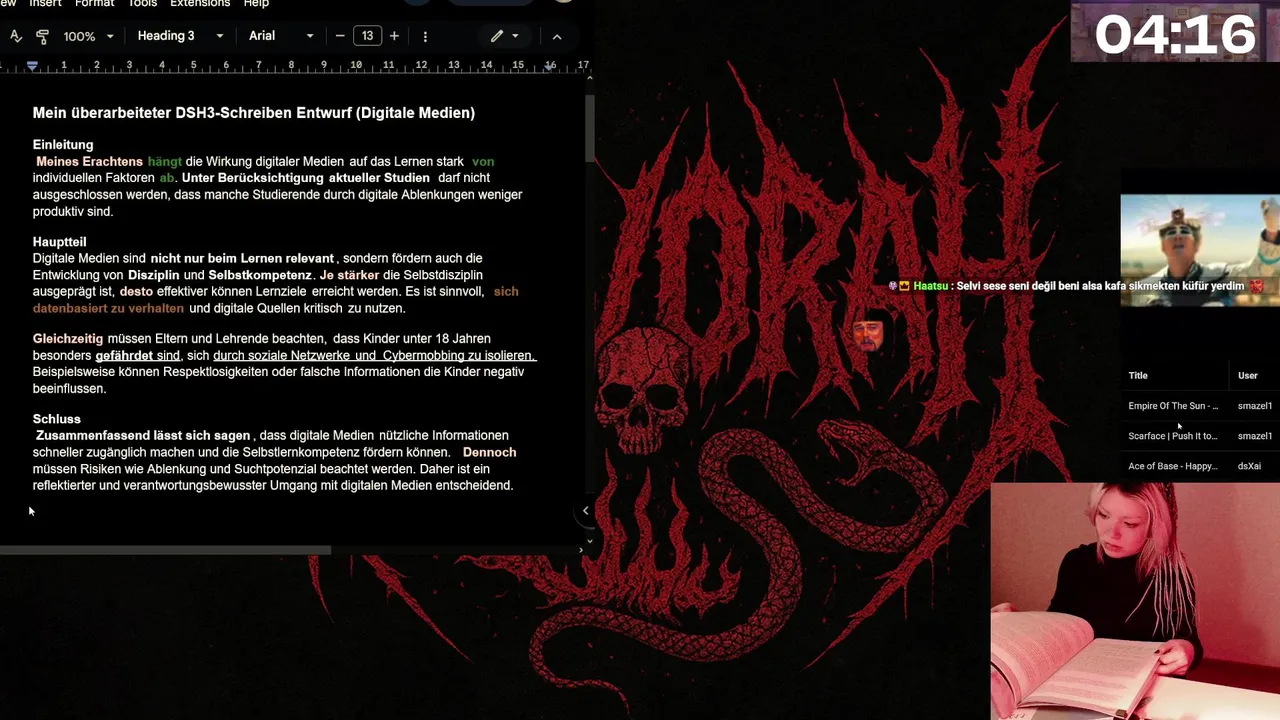This screenshot has width=1280, height=720.
Task: Open the Insert menu
Action: click(x=45, y=3)
